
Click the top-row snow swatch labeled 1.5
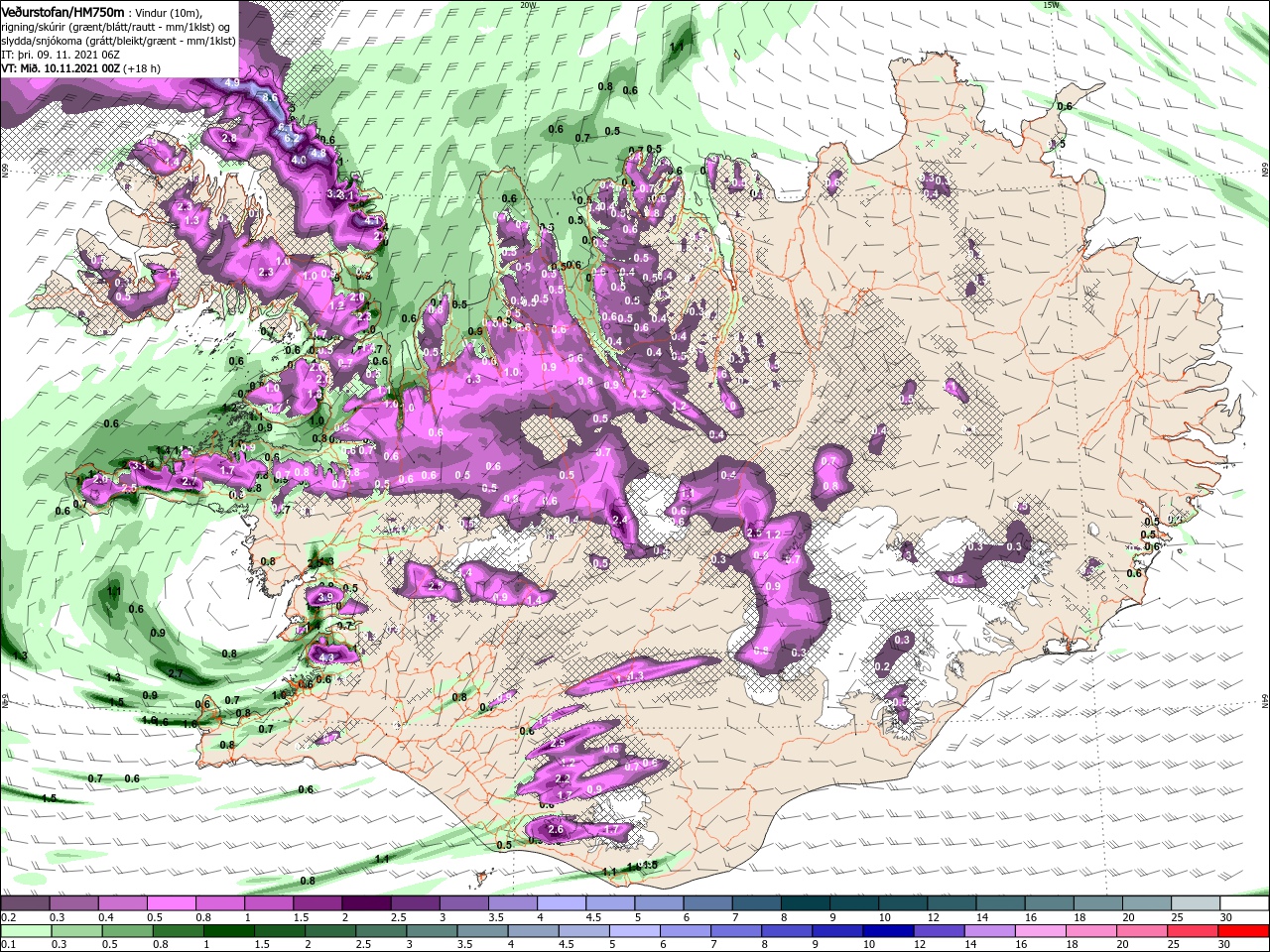click(317, 904)
